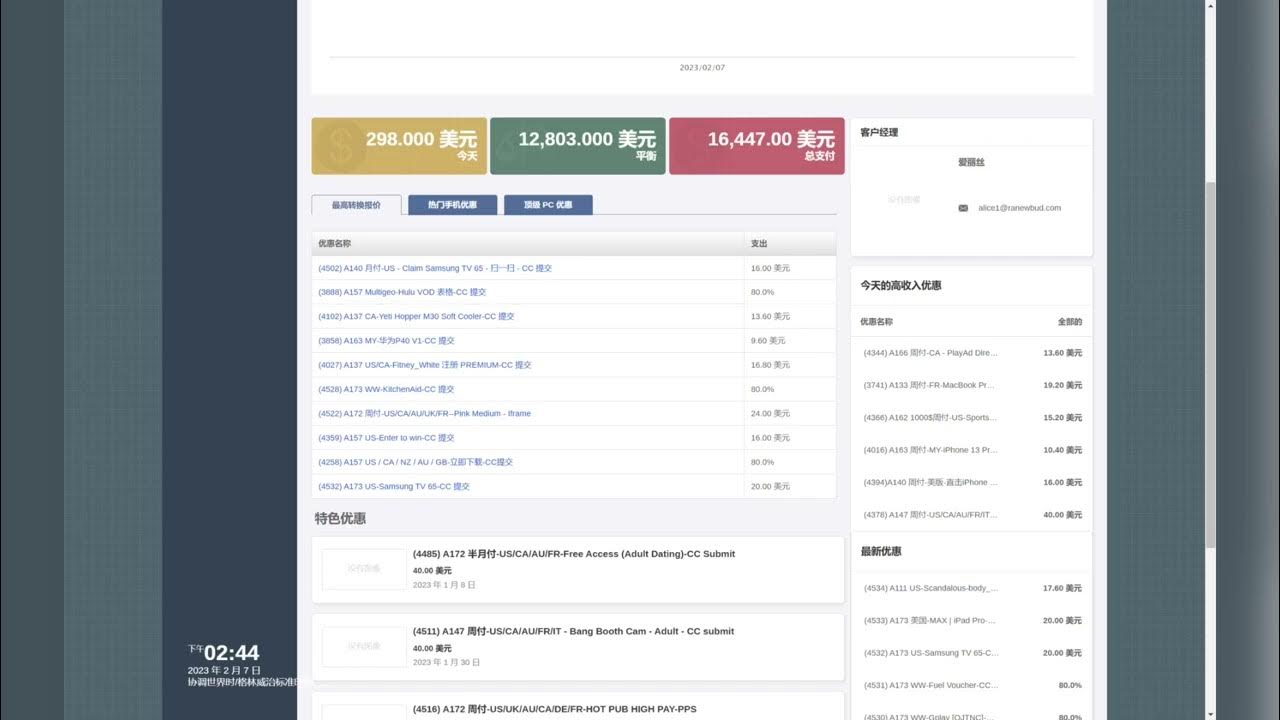
Task: Click the 02:44 clock overlay
Action: [232, 653]
